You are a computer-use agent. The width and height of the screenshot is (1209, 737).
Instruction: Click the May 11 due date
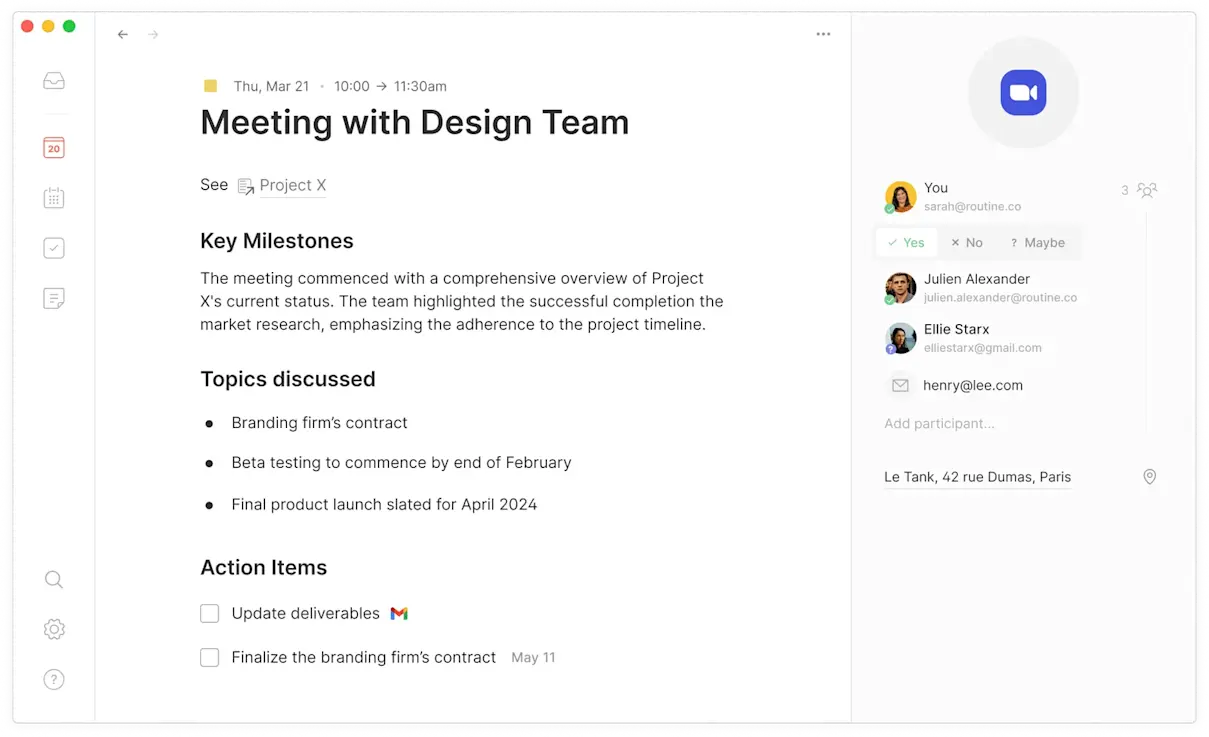click(533, 658)
